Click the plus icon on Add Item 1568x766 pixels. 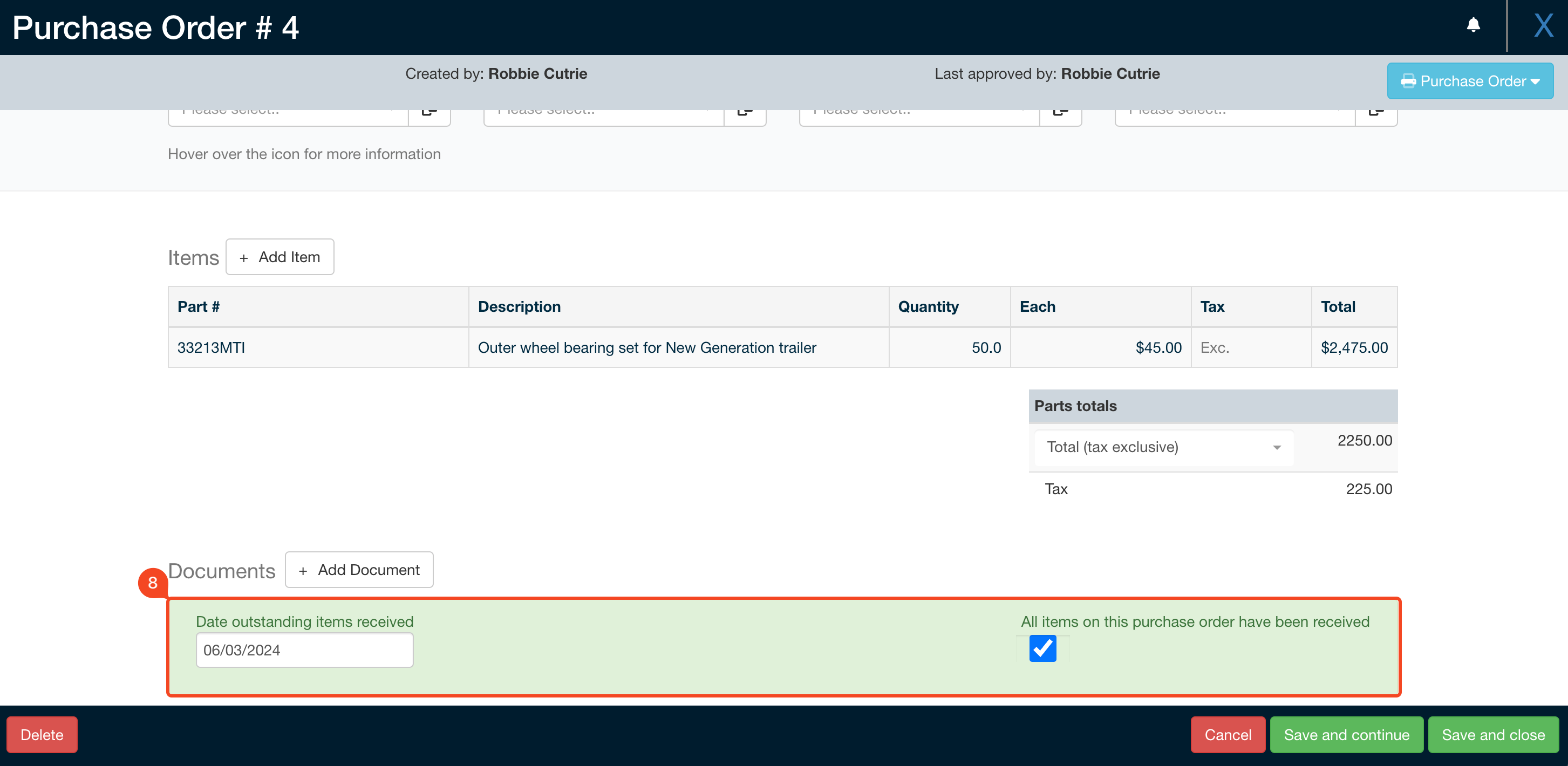pyautogui.click(x=244, y=257)
